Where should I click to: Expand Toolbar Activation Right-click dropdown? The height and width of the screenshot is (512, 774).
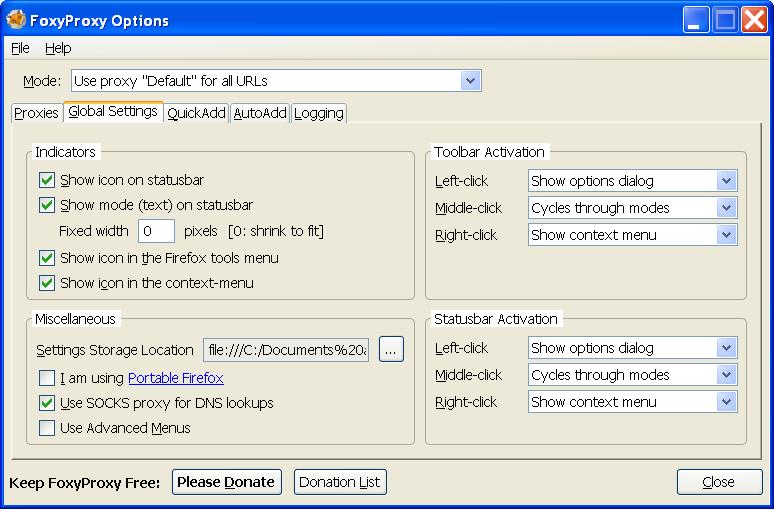(633, 235)
